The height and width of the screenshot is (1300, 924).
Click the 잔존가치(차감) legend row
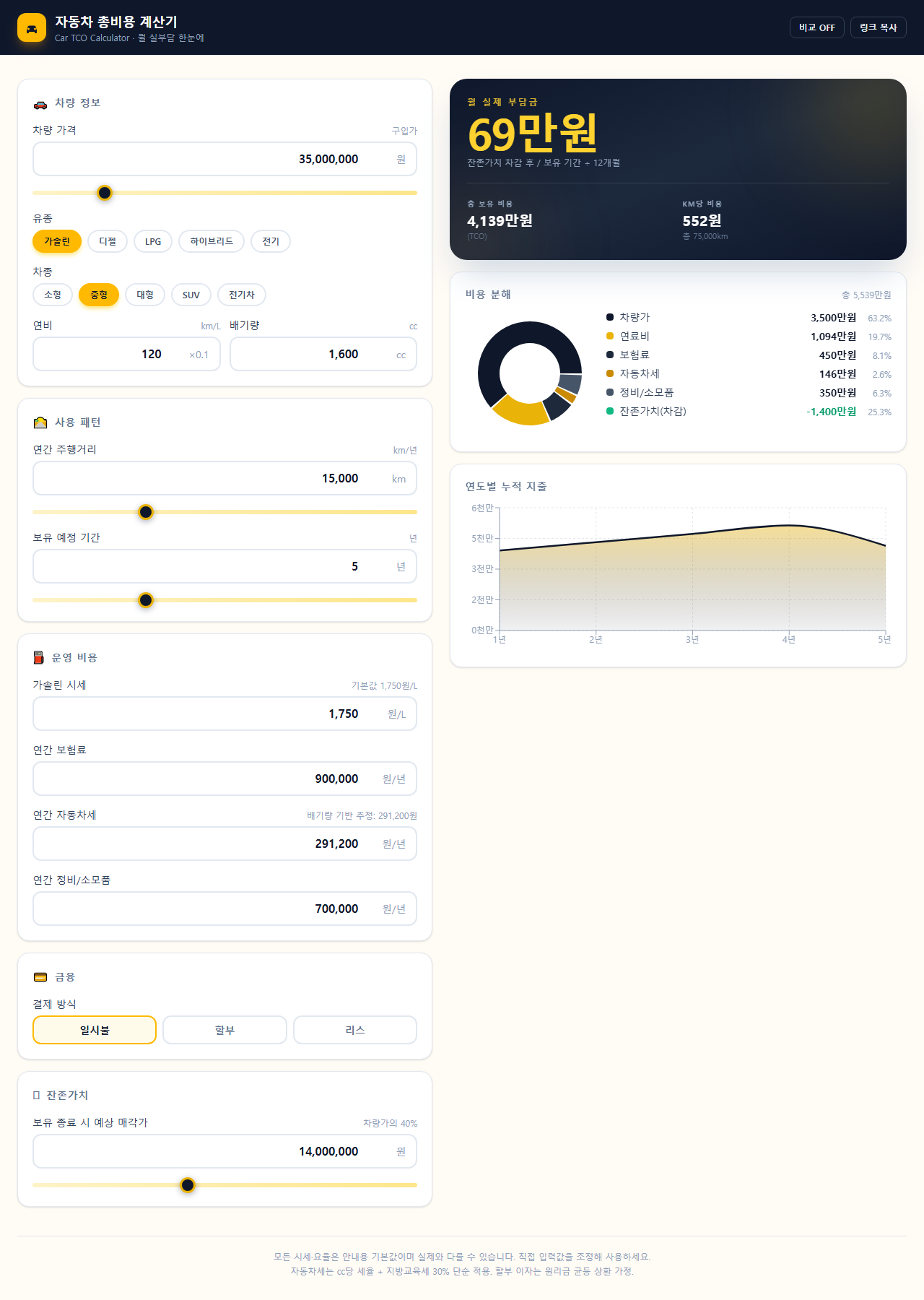[x=749, y=412]
